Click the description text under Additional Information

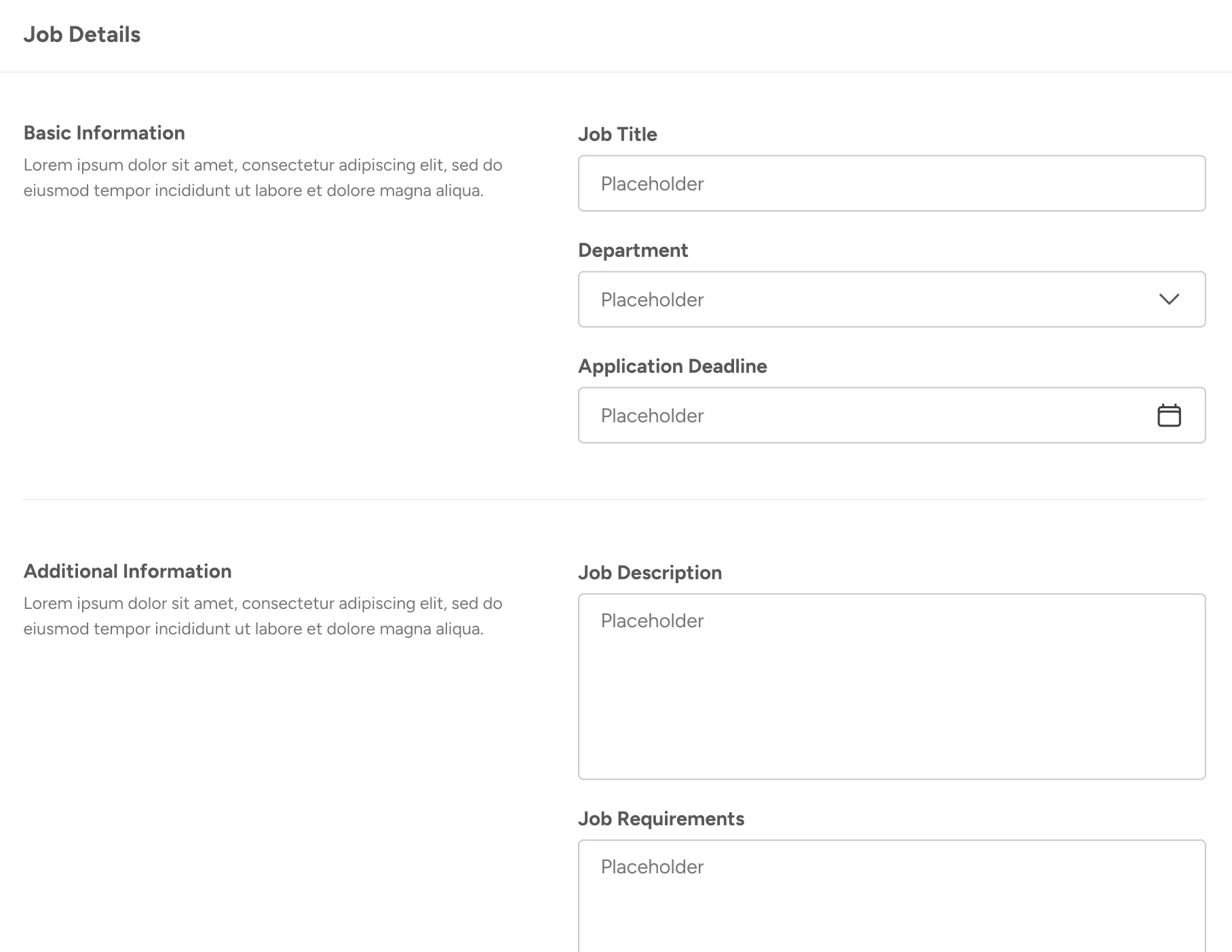pos(263,616)
